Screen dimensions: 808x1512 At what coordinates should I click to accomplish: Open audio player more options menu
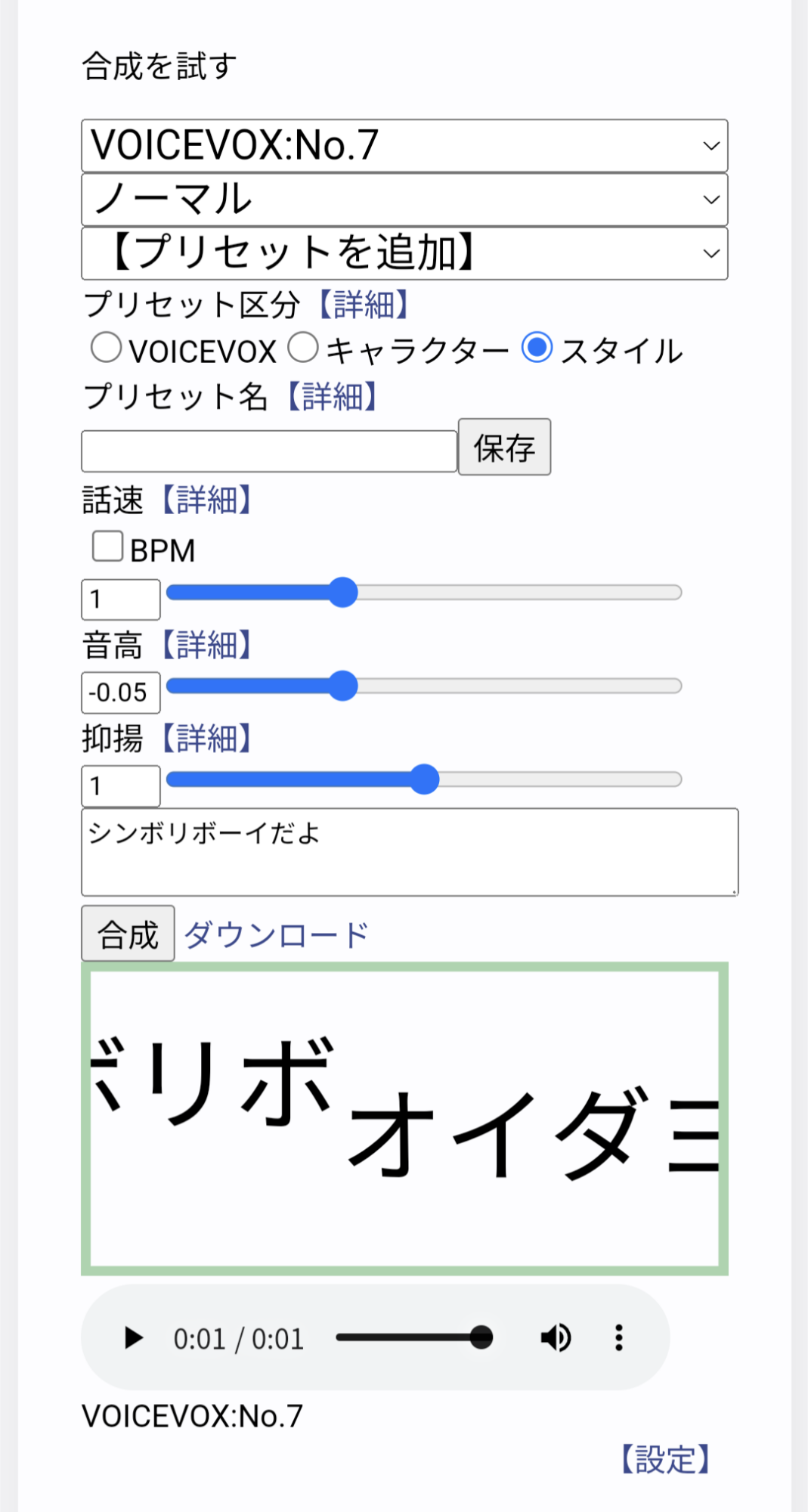pos(619,1338)
